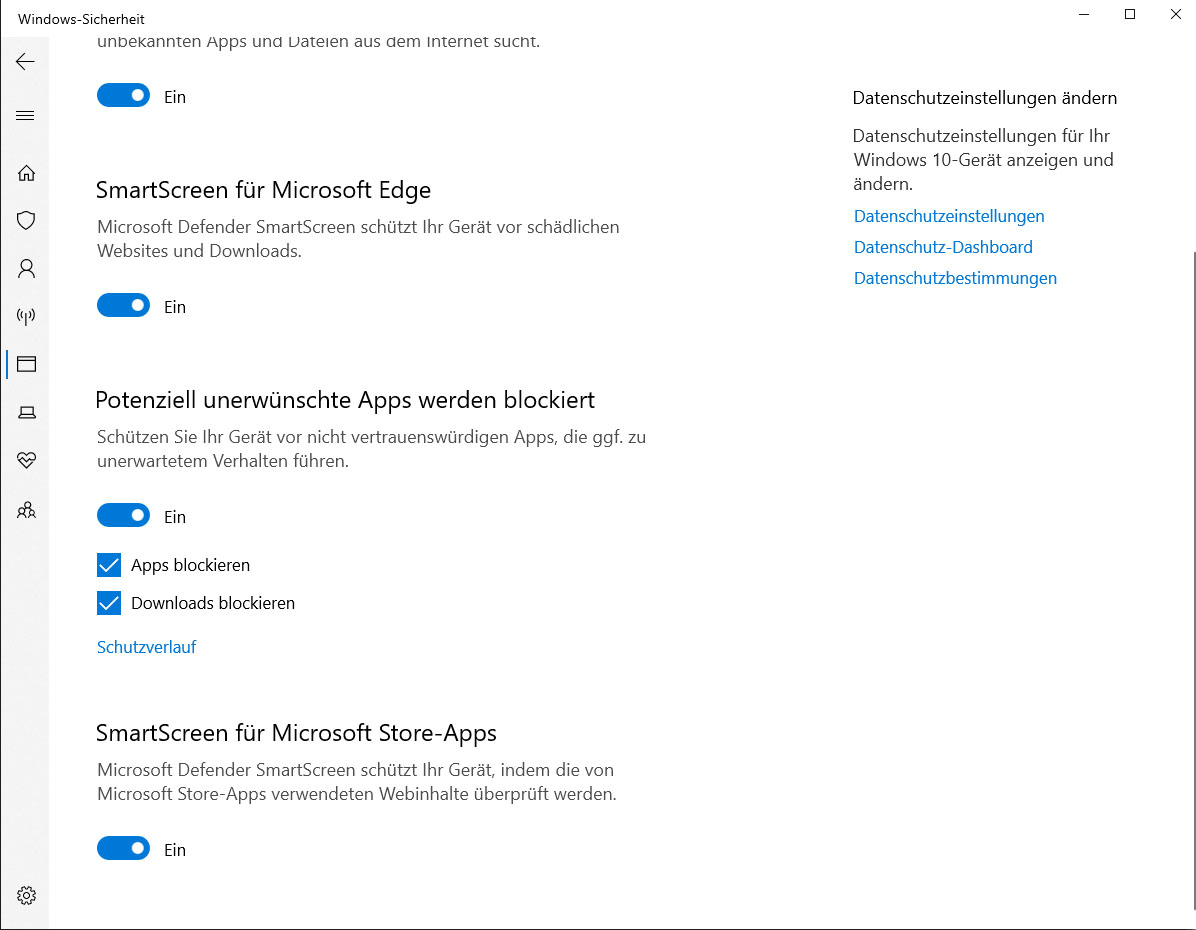The height and width of the screenshot is (930, 1196).
Task: Uncheck Downloads blockieren
Action: tap(108, 603)
